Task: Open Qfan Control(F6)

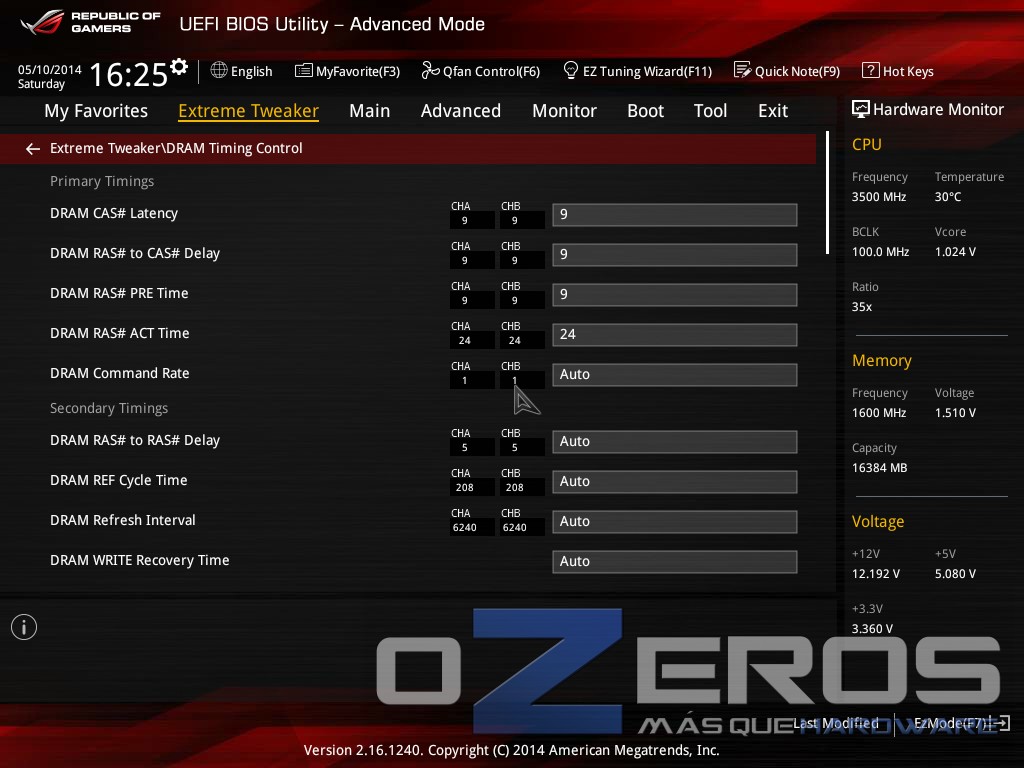Action: 481,71
